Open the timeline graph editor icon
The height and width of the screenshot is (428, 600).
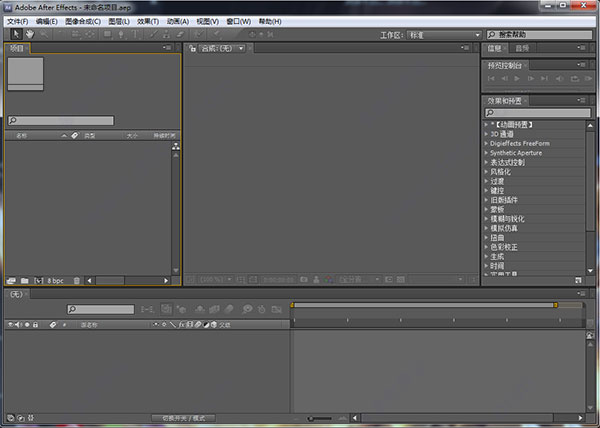click(277, 309)
